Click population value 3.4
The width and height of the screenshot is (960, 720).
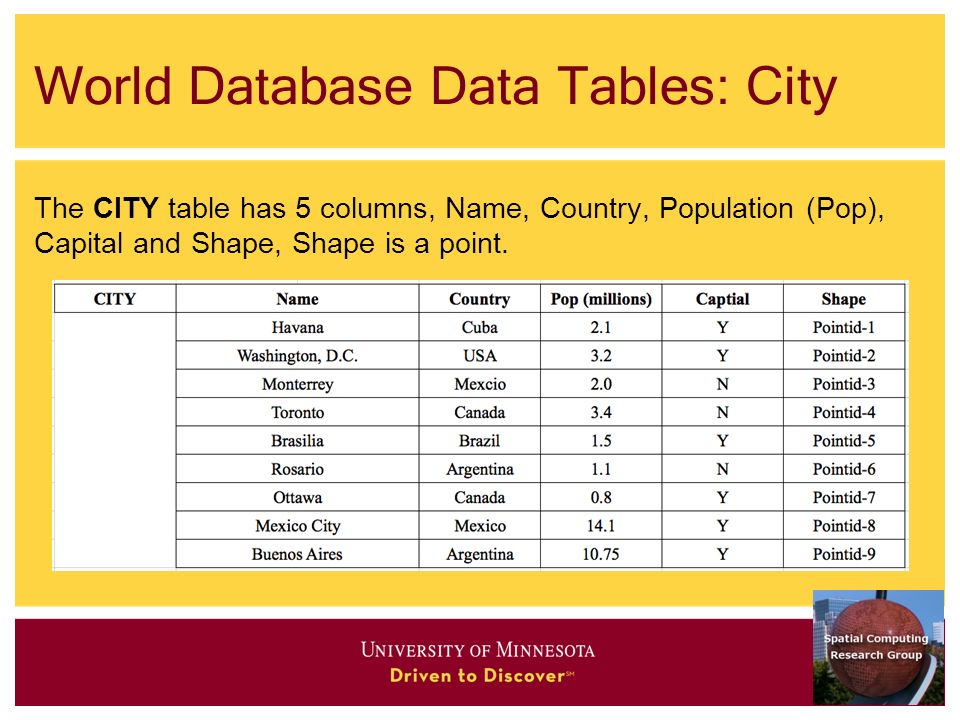coord(601,413)
